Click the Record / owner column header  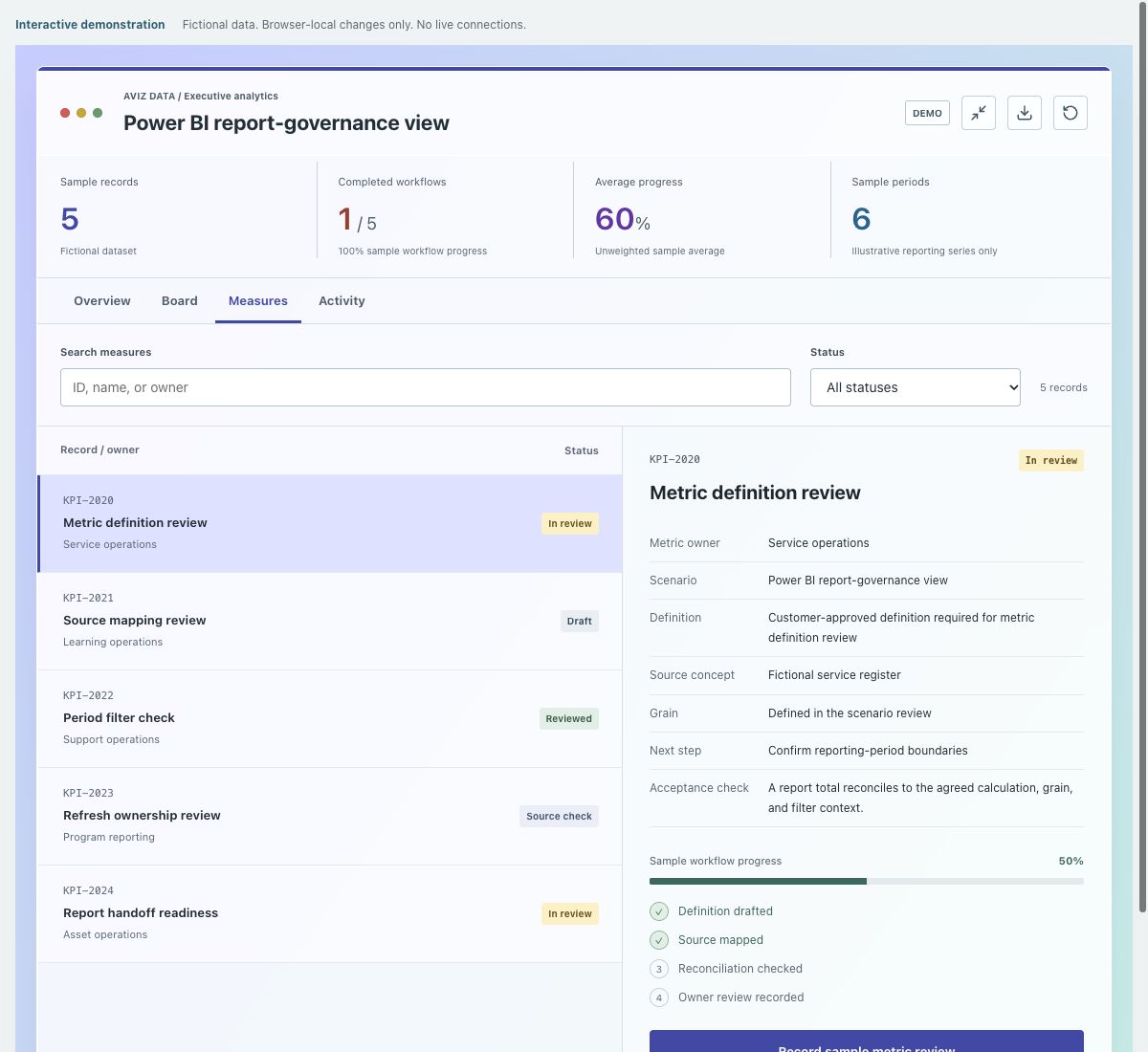pyautogui.click(x=99, y=449)
